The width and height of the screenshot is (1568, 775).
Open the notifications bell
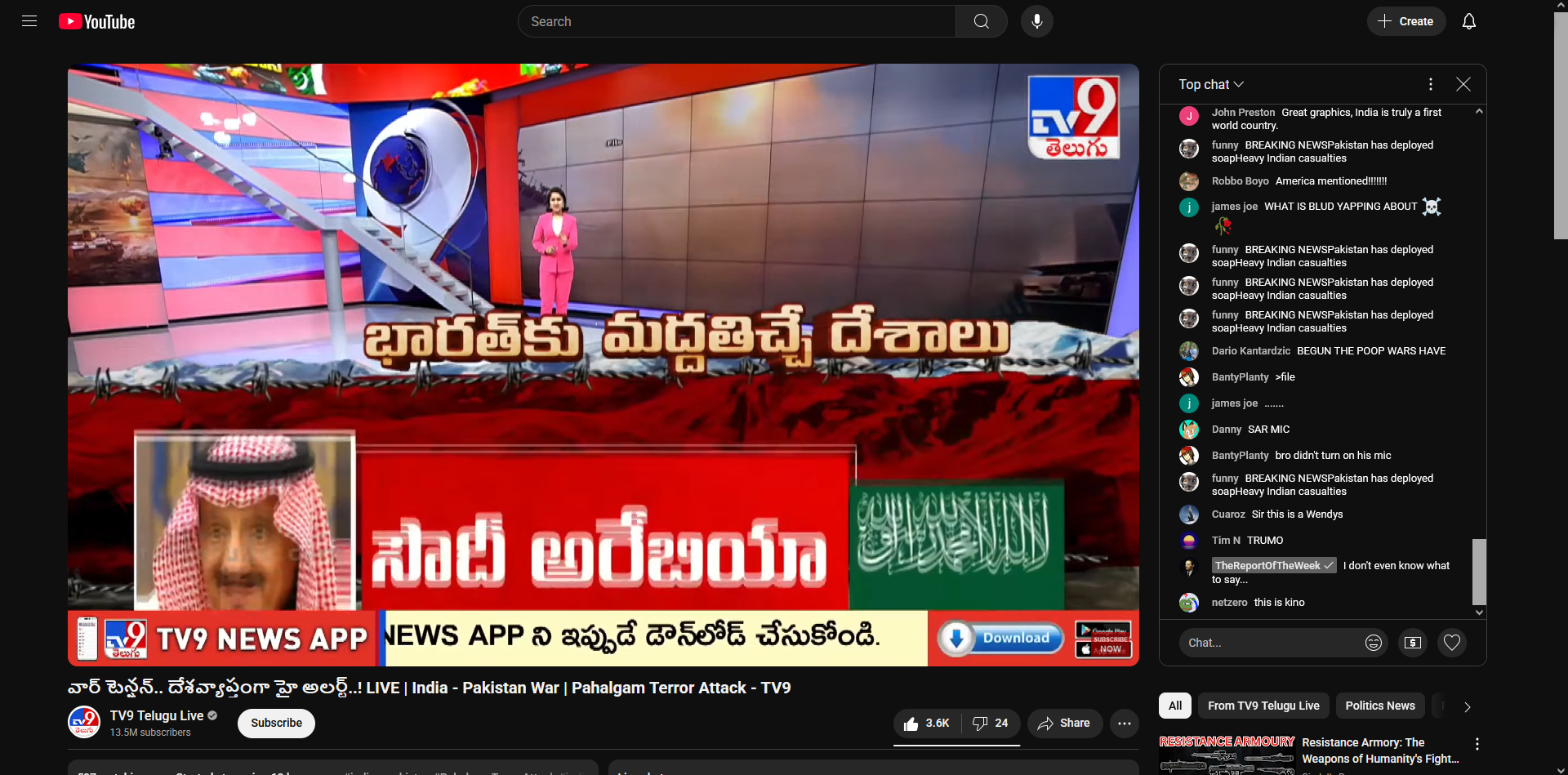coord(1469,21)
